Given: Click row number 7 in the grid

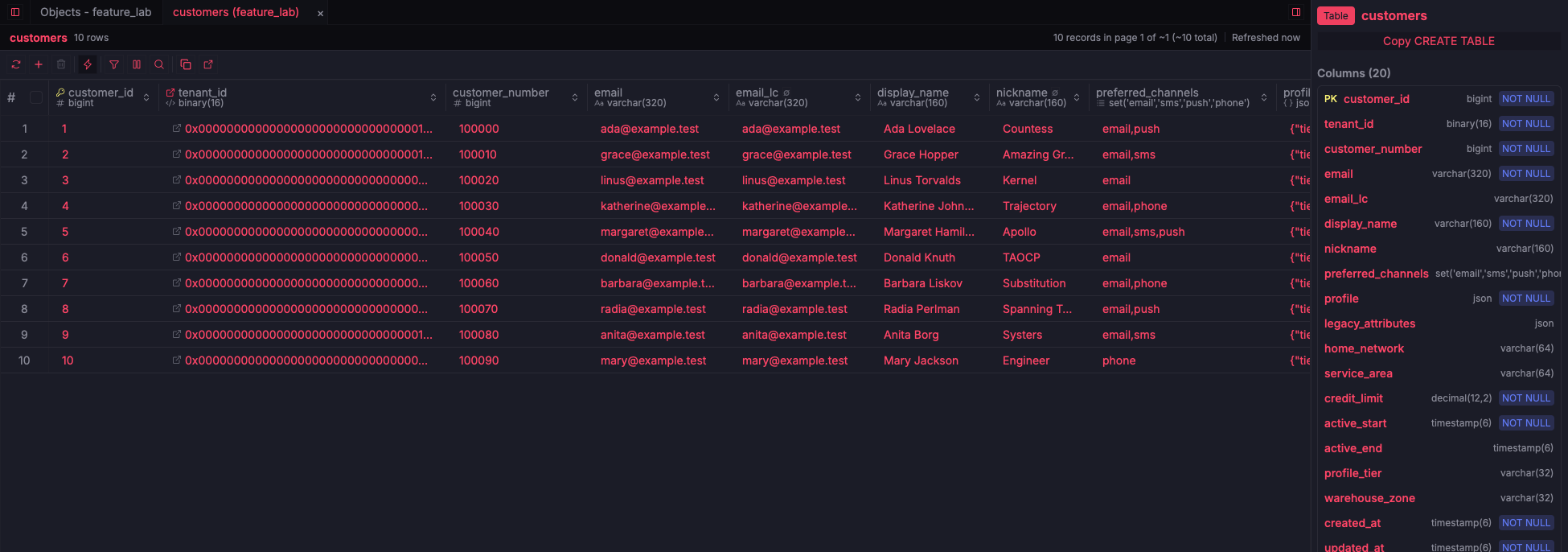Looking at the screenshot, I should click(x=24, y=283).
